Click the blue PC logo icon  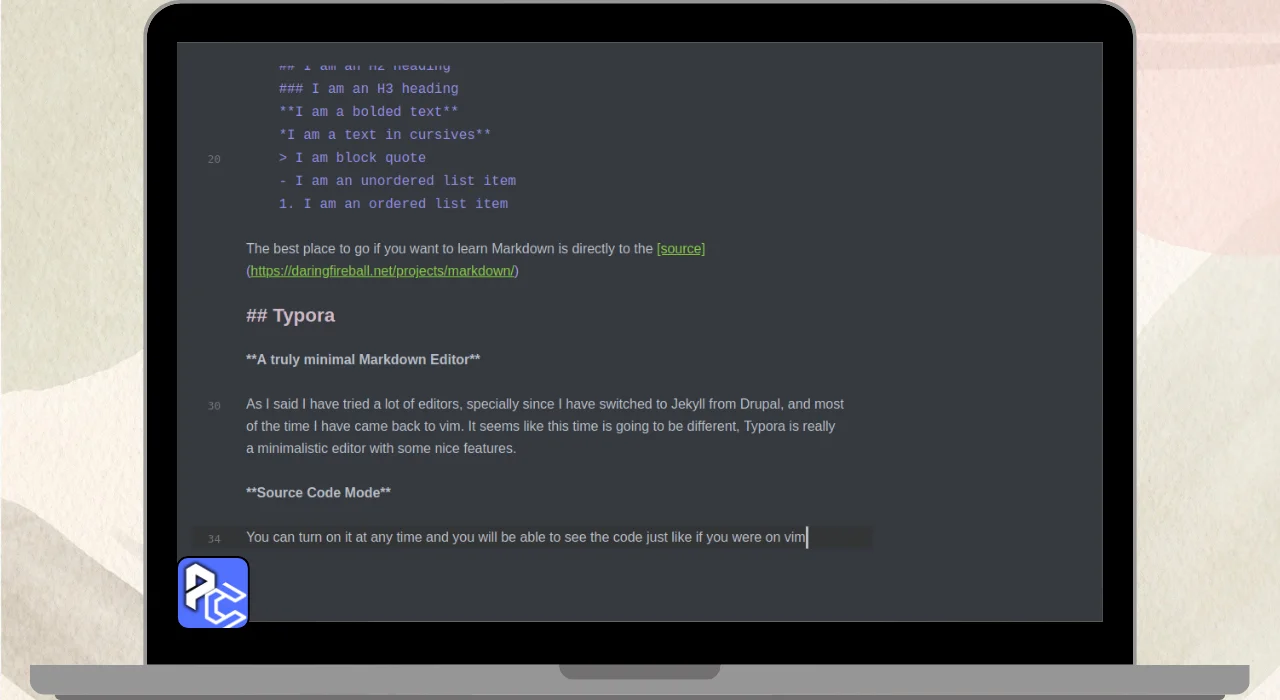tap(213, 593)
